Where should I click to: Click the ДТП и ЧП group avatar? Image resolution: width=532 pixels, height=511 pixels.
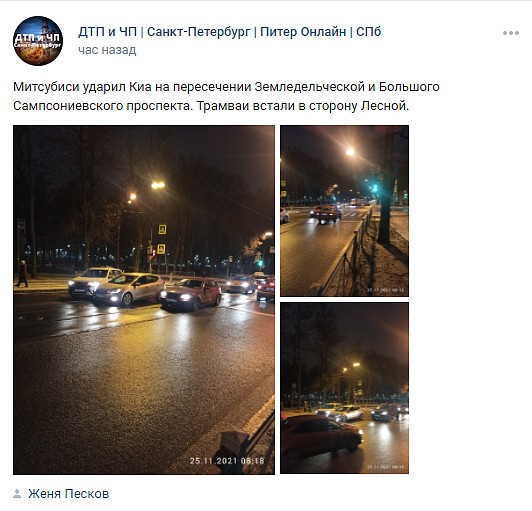pyautogui.click(x=38, y=41)
